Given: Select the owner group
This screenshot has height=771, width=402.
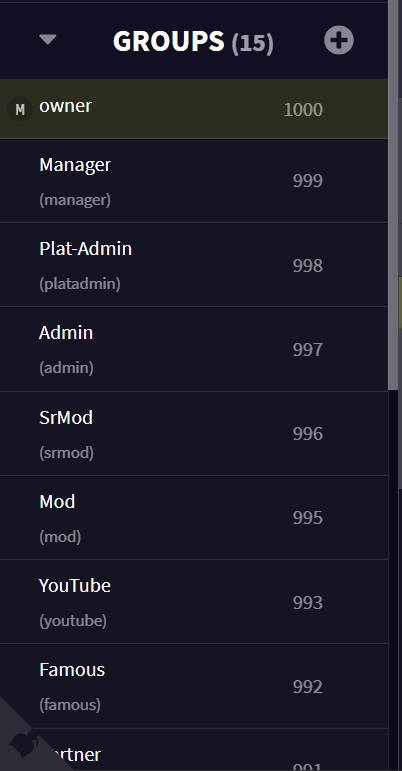Looking at the screenshot, I should (x=194, y=109).
